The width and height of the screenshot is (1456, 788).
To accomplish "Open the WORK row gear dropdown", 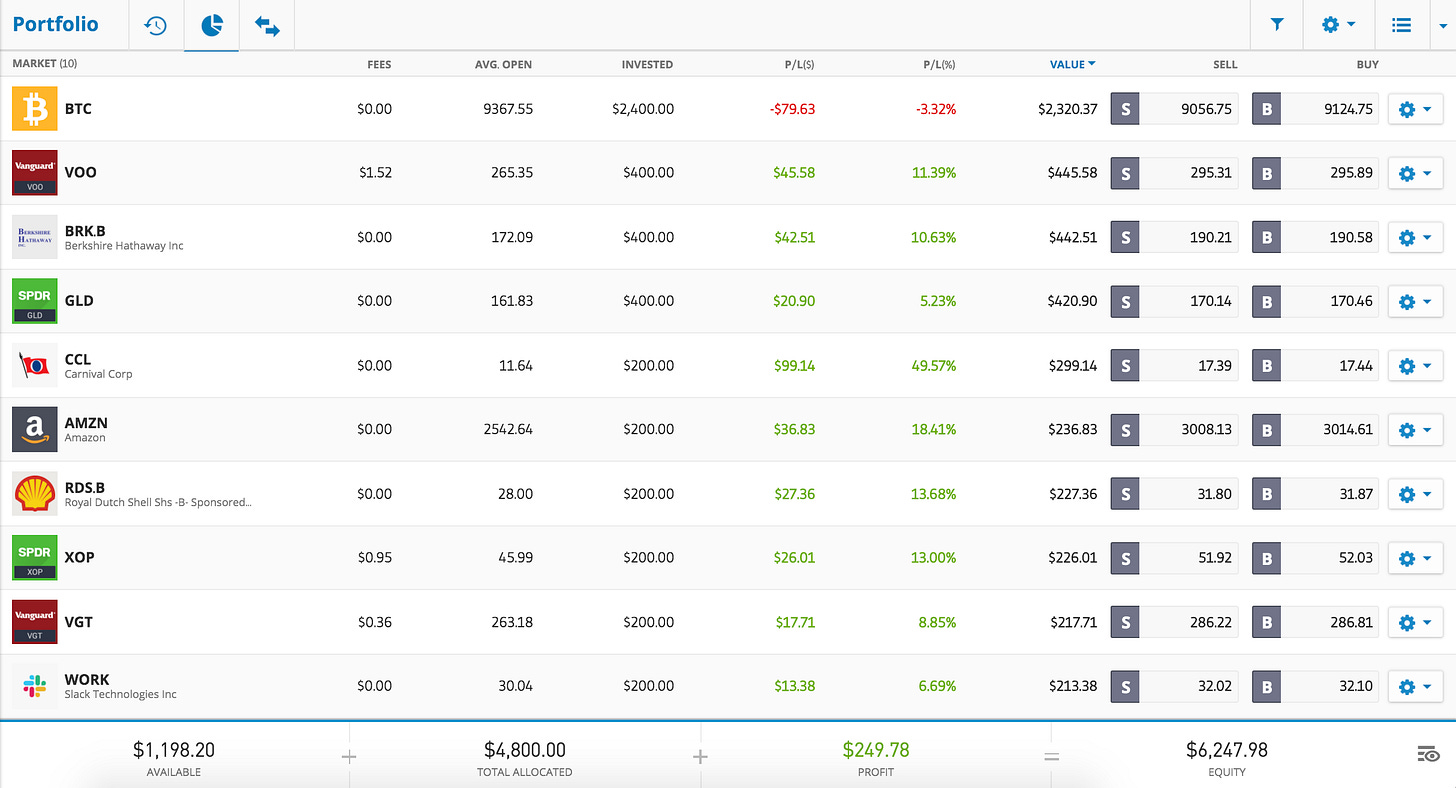I will pyautogui.click(x=1415, y=687).
